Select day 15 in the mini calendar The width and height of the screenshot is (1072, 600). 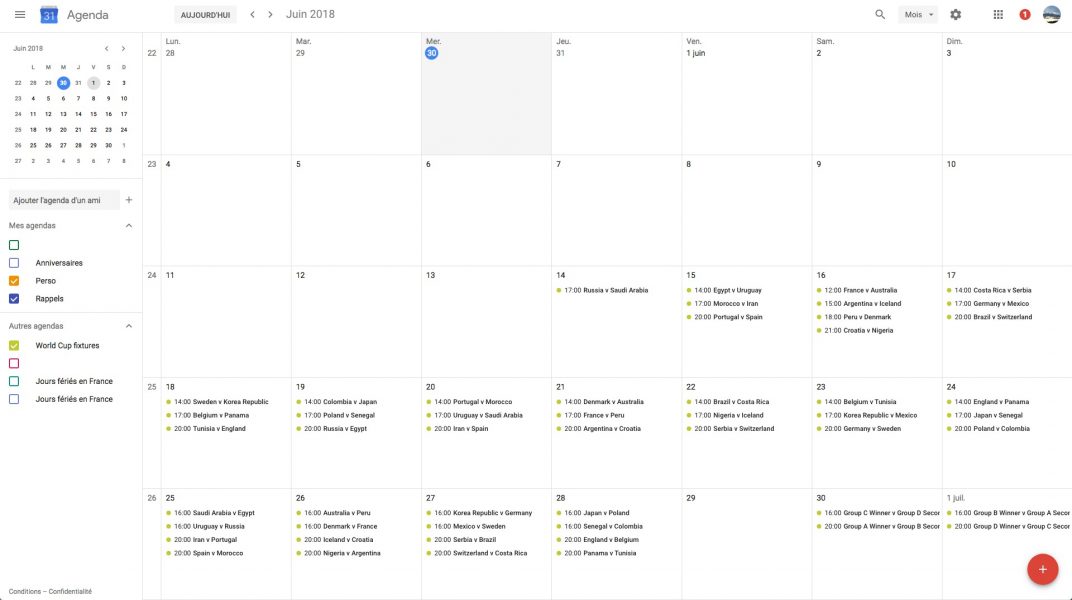click(x=94, y=114)
